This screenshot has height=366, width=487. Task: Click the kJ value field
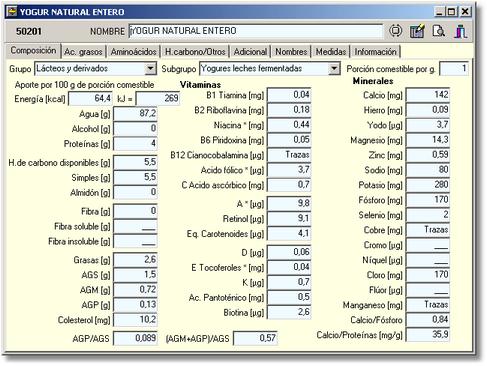pos(158,99)
